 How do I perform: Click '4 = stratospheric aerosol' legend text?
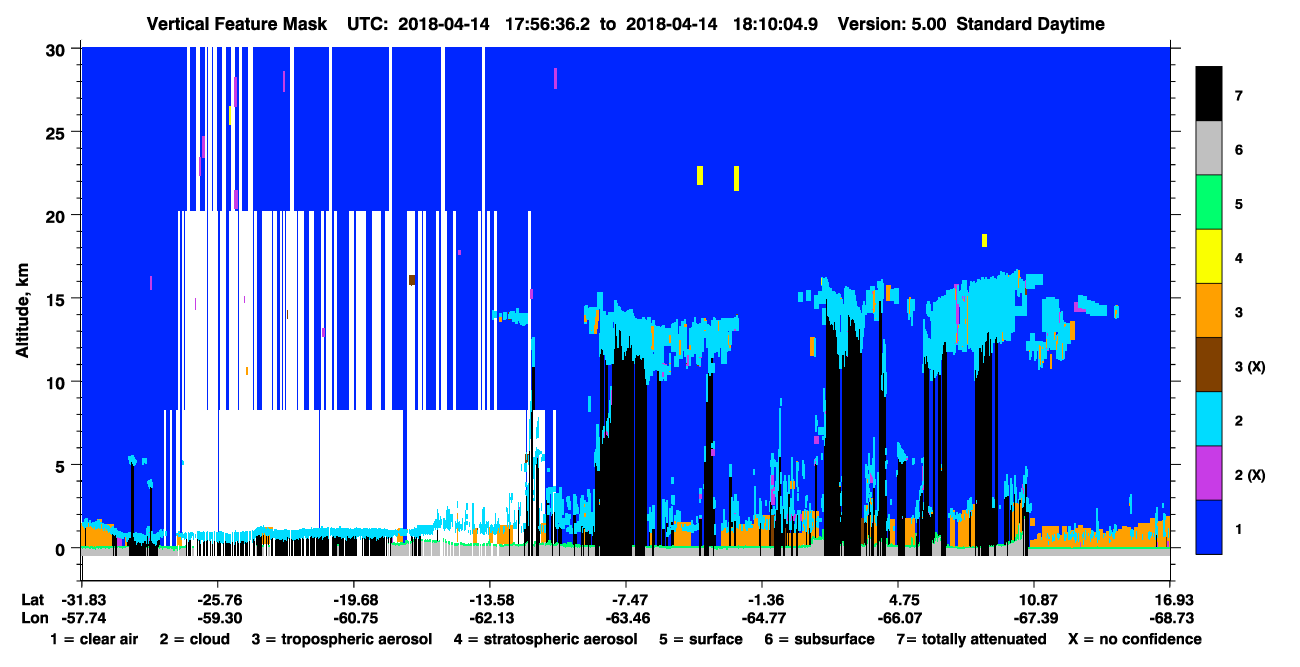coord(545,639)
